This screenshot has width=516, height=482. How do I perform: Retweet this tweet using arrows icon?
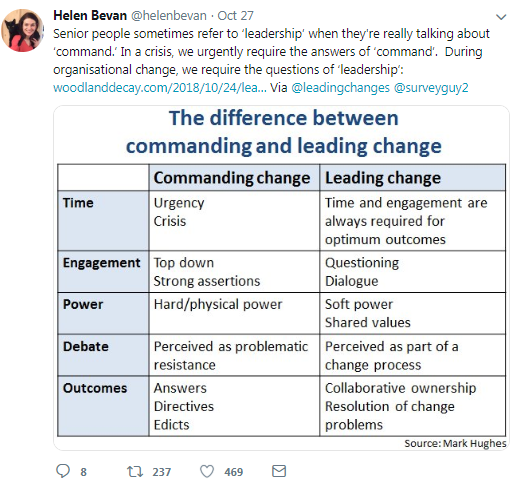[135, 471]
